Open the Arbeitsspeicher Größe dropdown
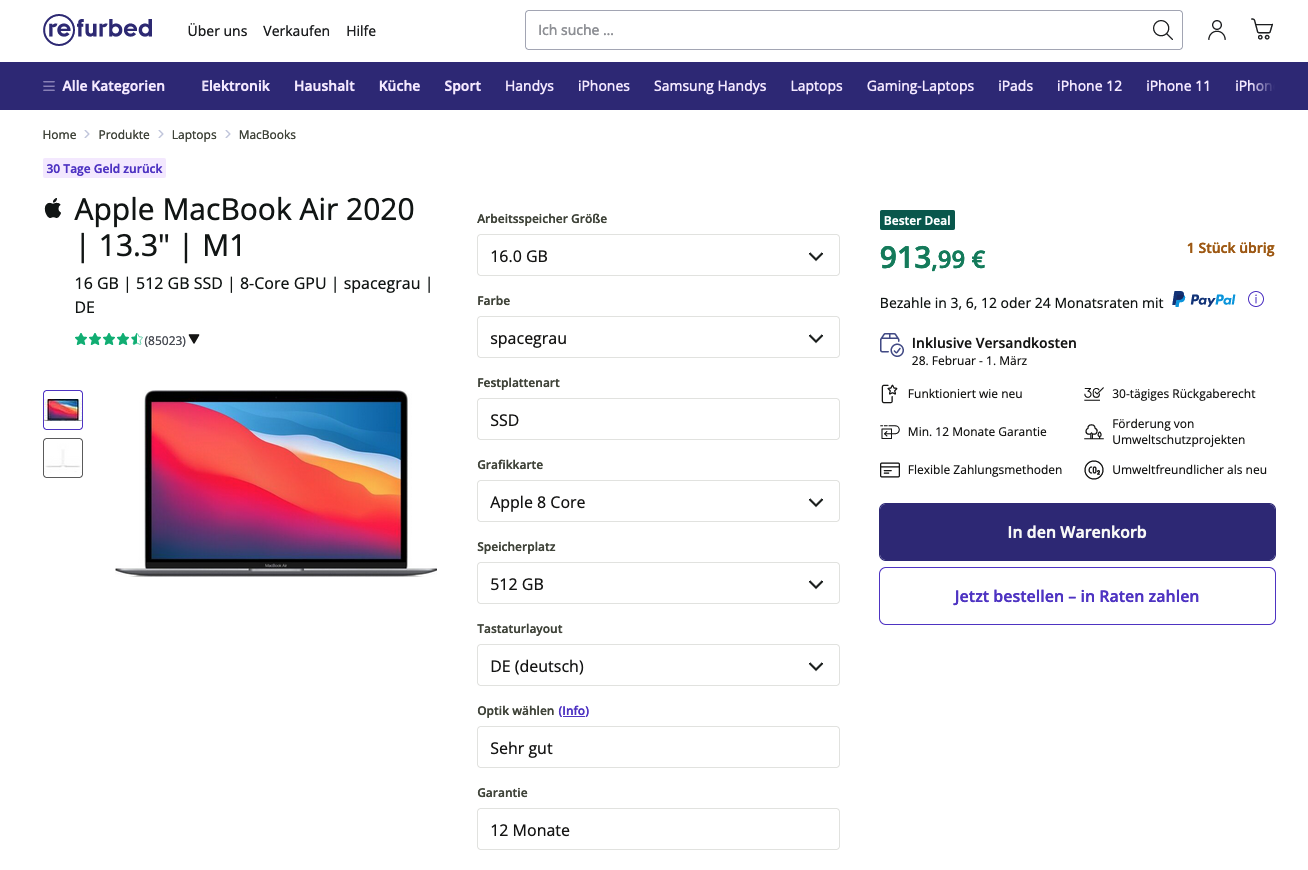Screen dimensions: 1308x870 (x=658, y=255)
